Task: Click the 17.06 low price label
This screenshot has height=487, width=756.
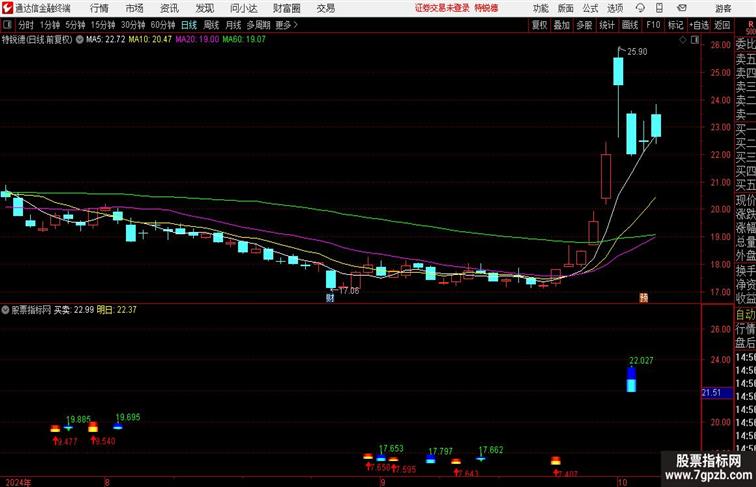Action: click(349, 291)
